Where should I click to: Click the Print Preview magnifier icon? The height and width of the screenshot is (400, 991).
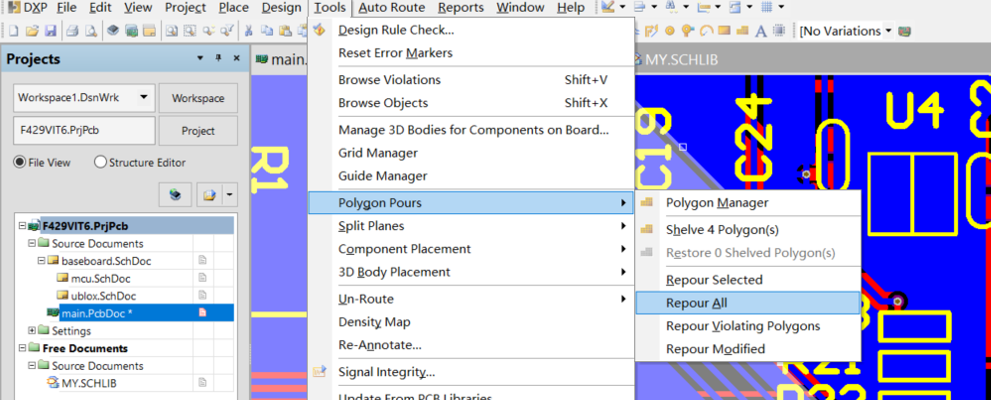coord(92,31)
